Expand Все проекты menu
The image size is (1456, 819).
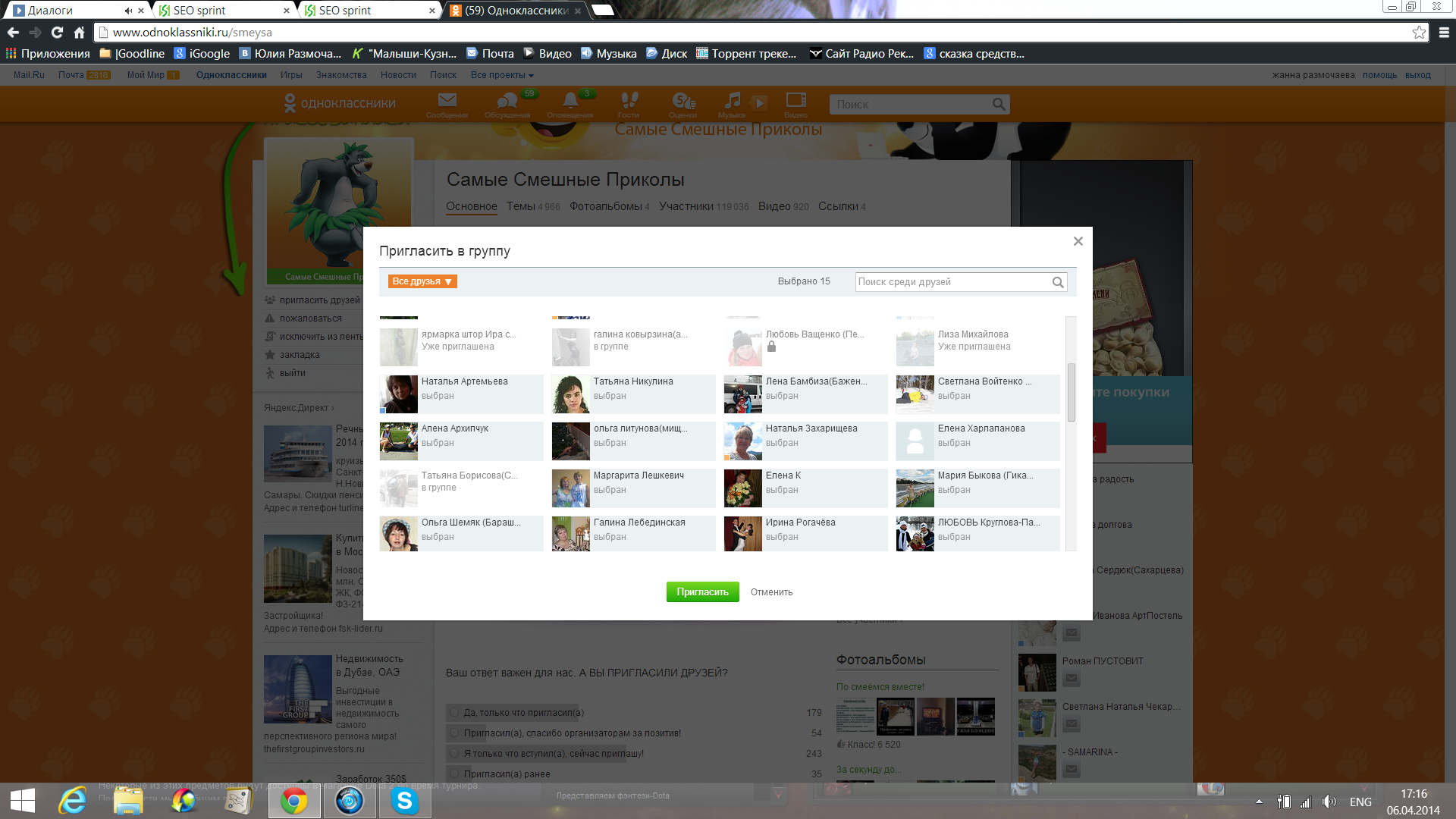click(502, 75)
